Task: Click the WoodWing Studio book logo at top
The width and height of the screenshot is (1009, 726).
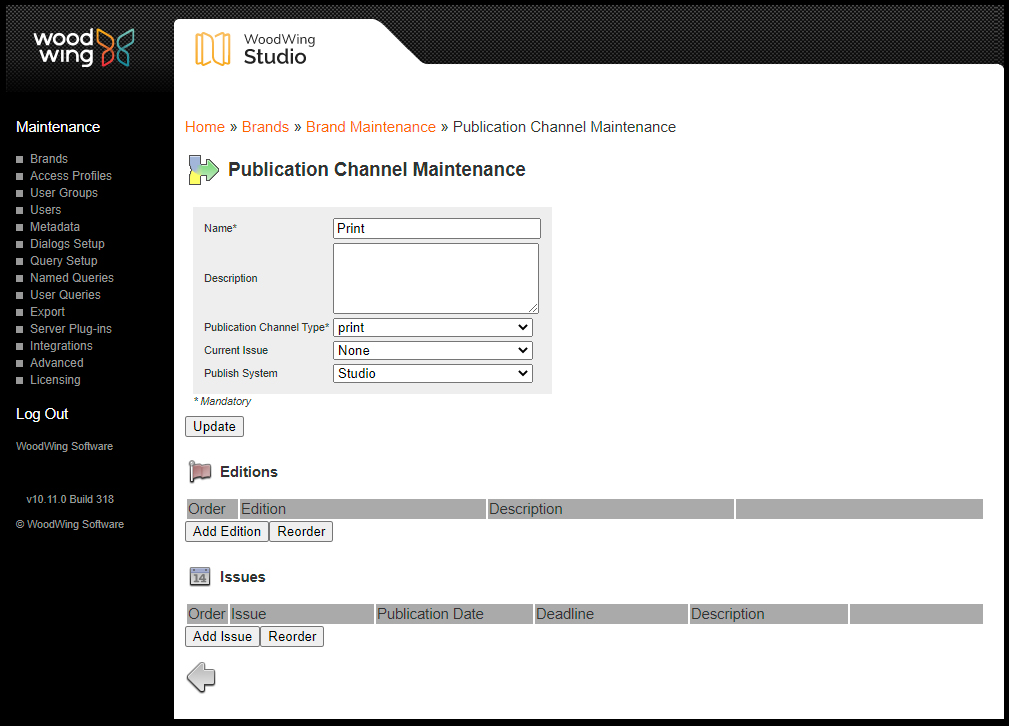Action: 214,46
